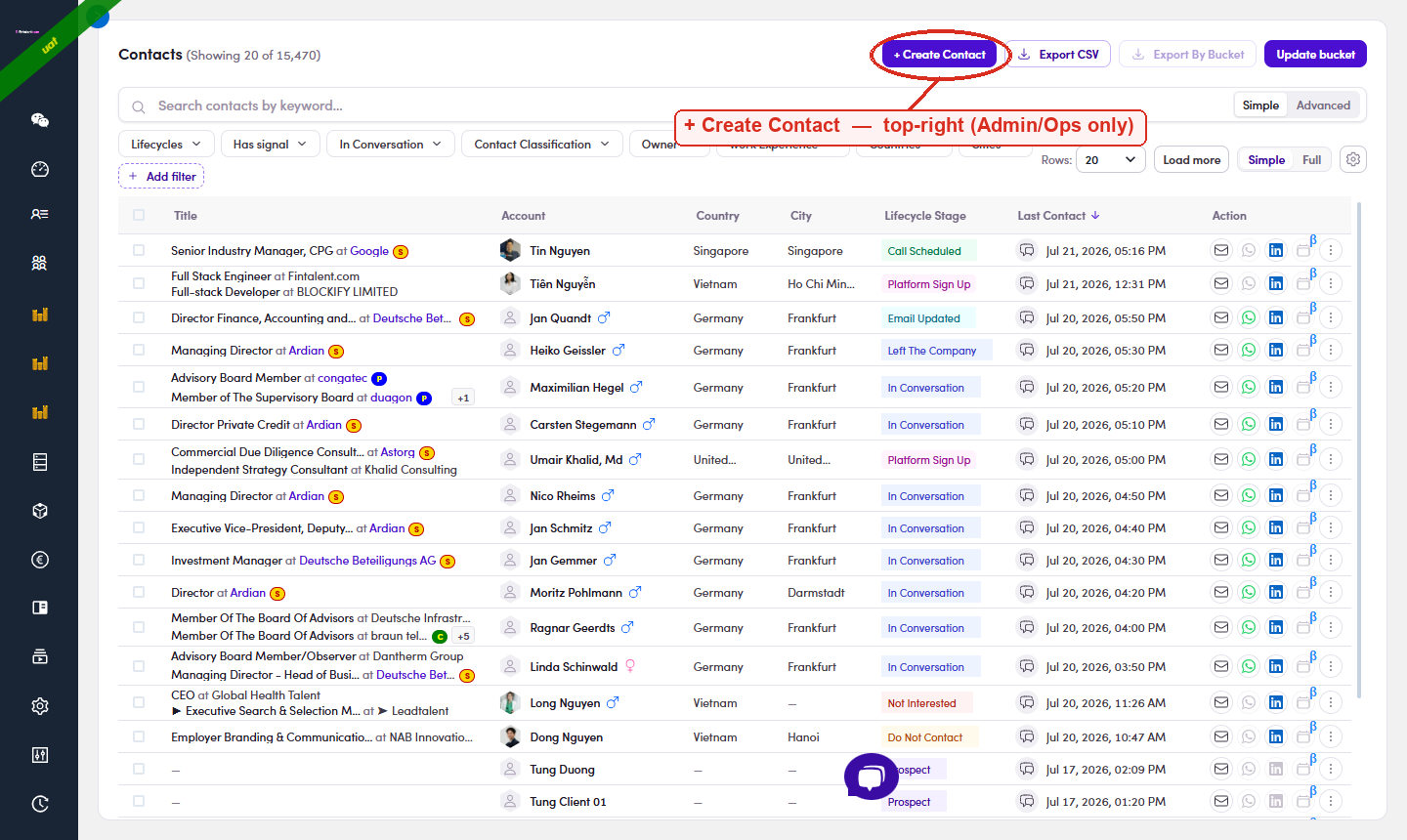1407x840 pixels.
Task: Switch table view to Full
Action: (1311, 159)
